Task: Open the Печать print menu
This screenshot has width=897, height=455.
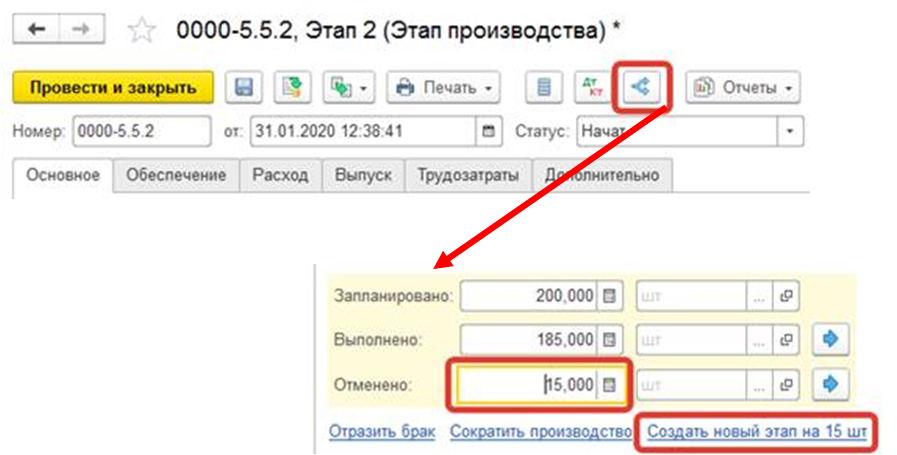Action: click(x=443, y=88)
